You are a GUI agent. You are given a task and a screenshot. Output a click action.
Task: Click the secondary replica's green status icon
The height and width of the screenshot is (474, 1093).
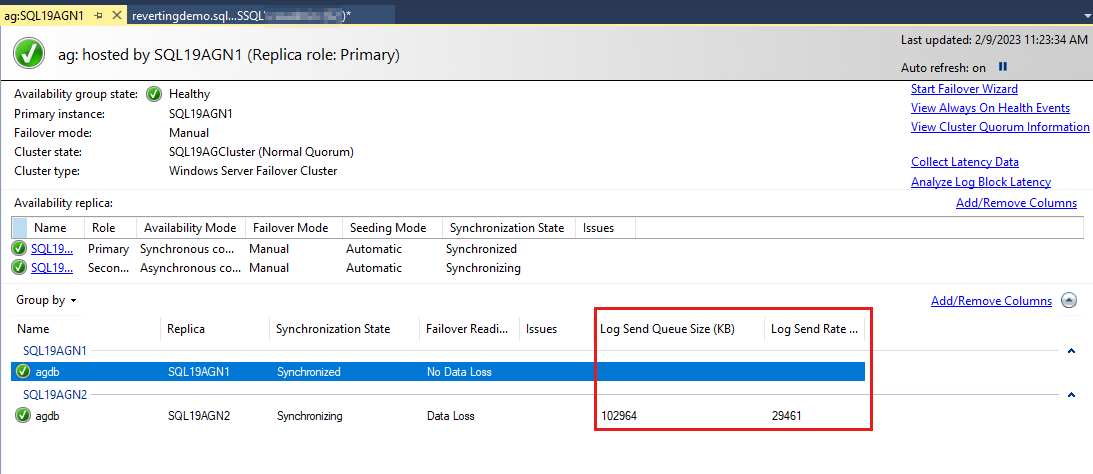coord(19,268)
